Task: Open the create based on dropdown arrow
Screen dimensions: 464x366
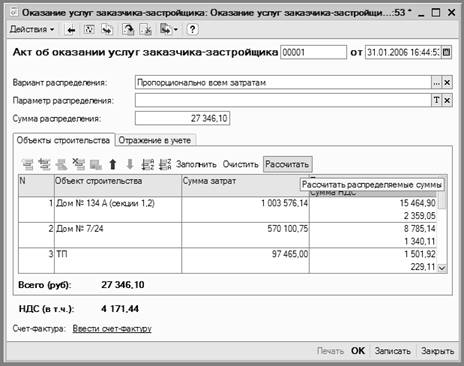Action: coord(176,30)
